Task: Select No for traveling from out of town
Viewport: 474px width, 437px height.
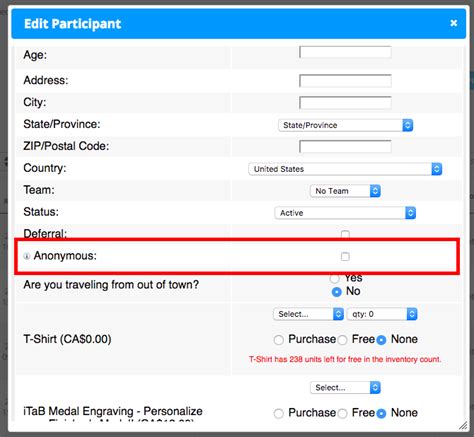Action: tap(337, 292)
